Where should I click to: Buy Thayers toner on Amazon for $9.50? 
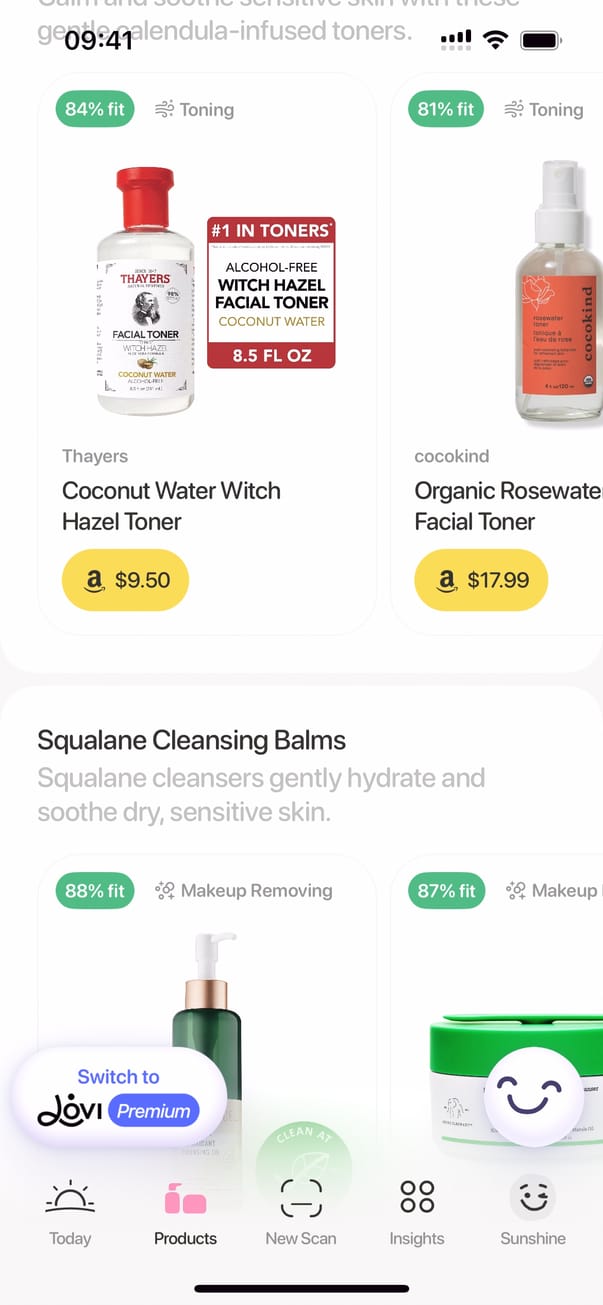point(125,579)
